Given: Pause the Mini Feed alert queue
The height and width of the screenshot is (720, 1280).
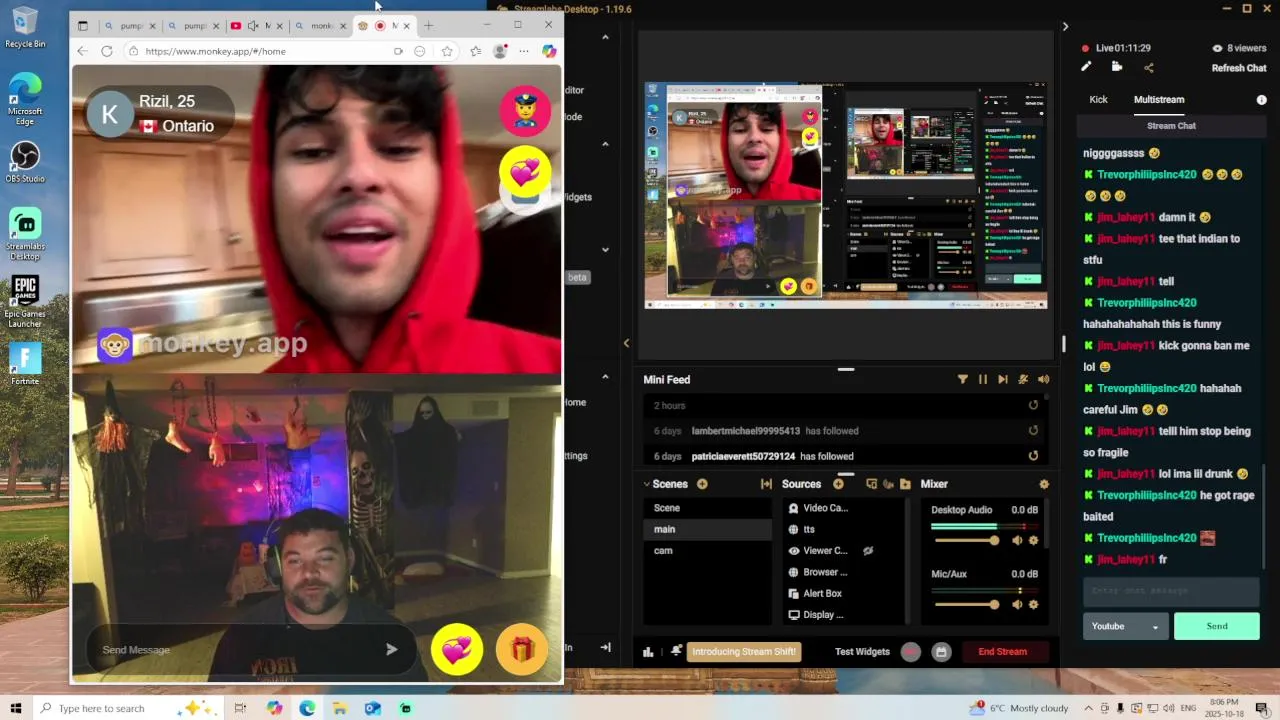Looking at the screenshot, I should tap(983, 379).
